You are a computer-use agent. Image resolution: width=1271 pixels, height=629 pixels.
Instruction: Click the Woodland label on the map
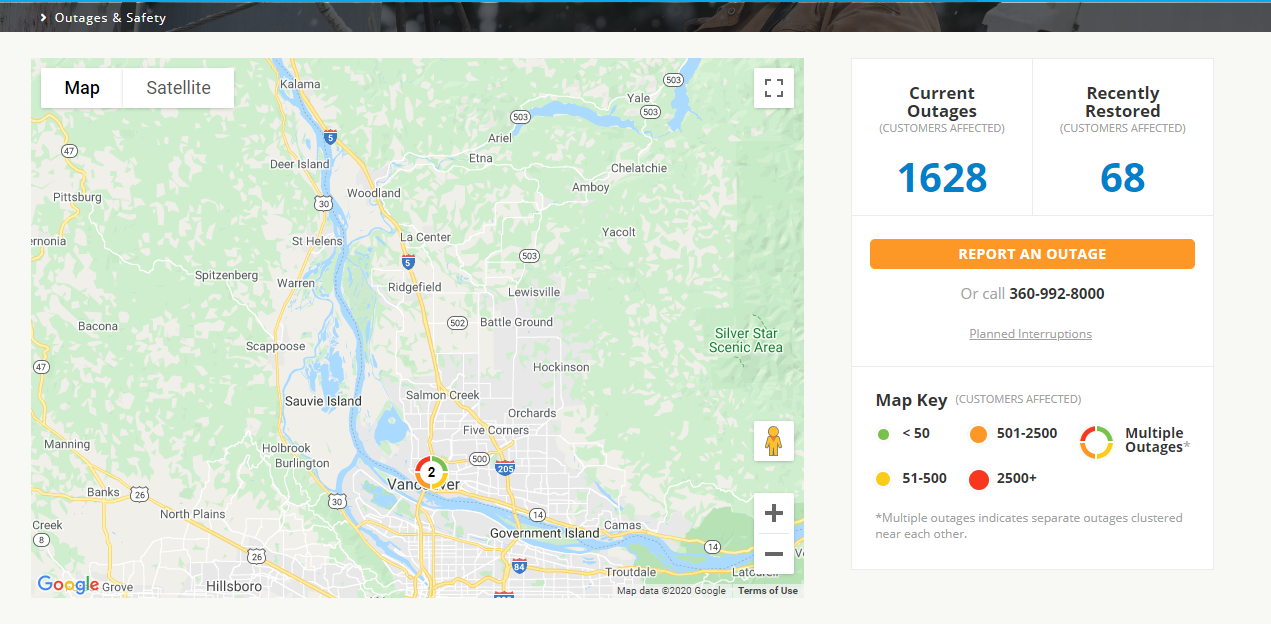[x=374, y=193]
